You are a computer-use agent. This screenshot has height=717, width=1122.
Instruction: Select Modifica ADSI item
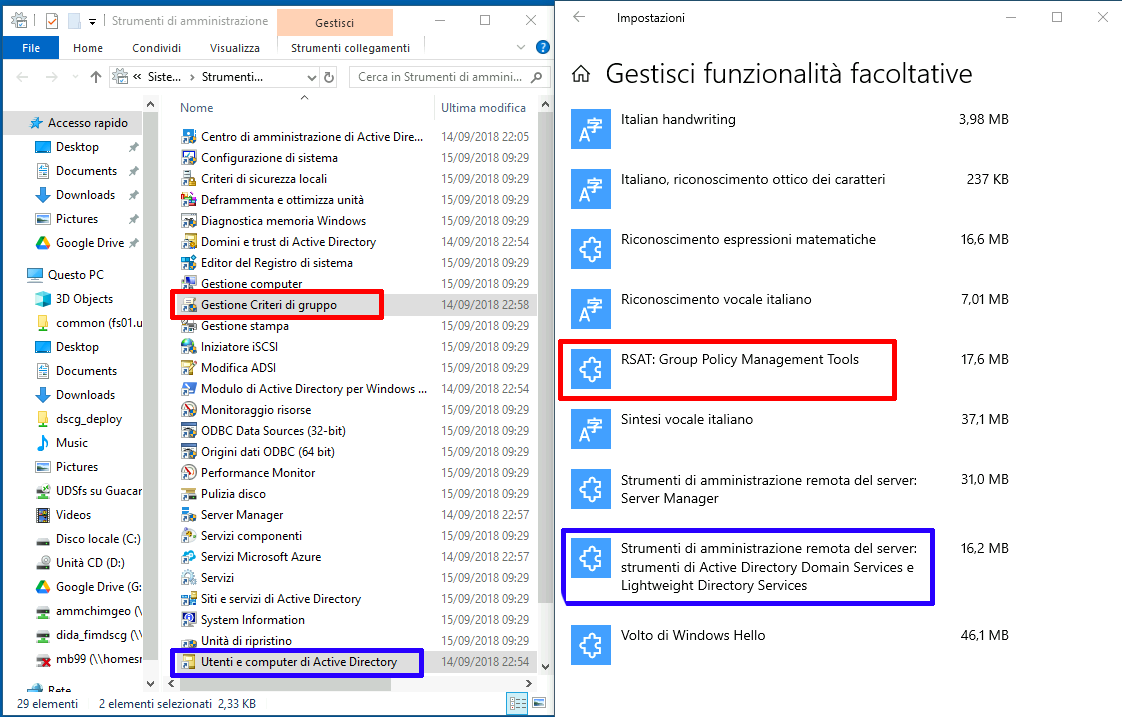[x=238, y=368]
